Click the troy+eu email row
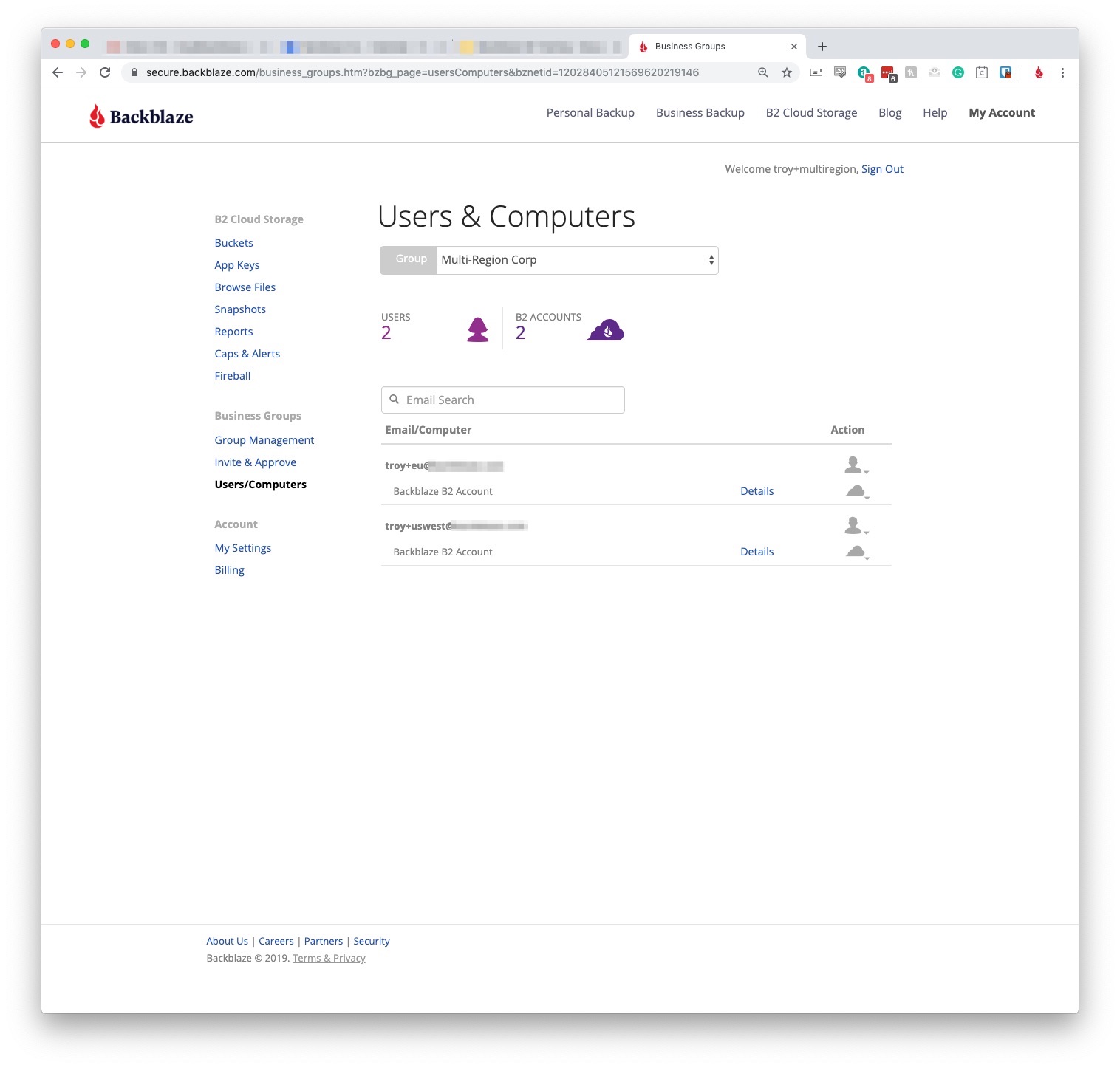Viewport: 1120px width, 1068px height. click(444, 465)
